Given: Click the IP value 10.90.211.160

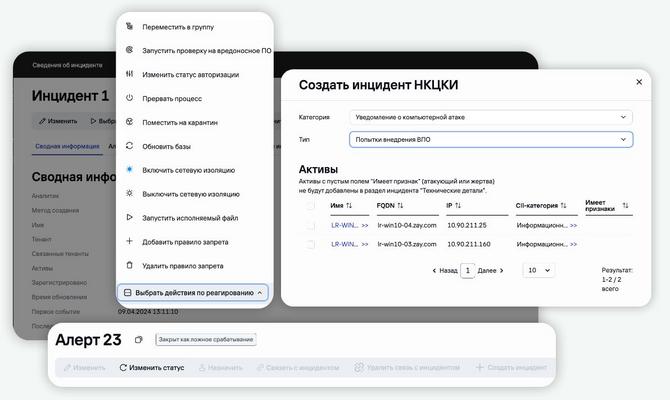Looking at the screenshot, I should coord(469,244).
